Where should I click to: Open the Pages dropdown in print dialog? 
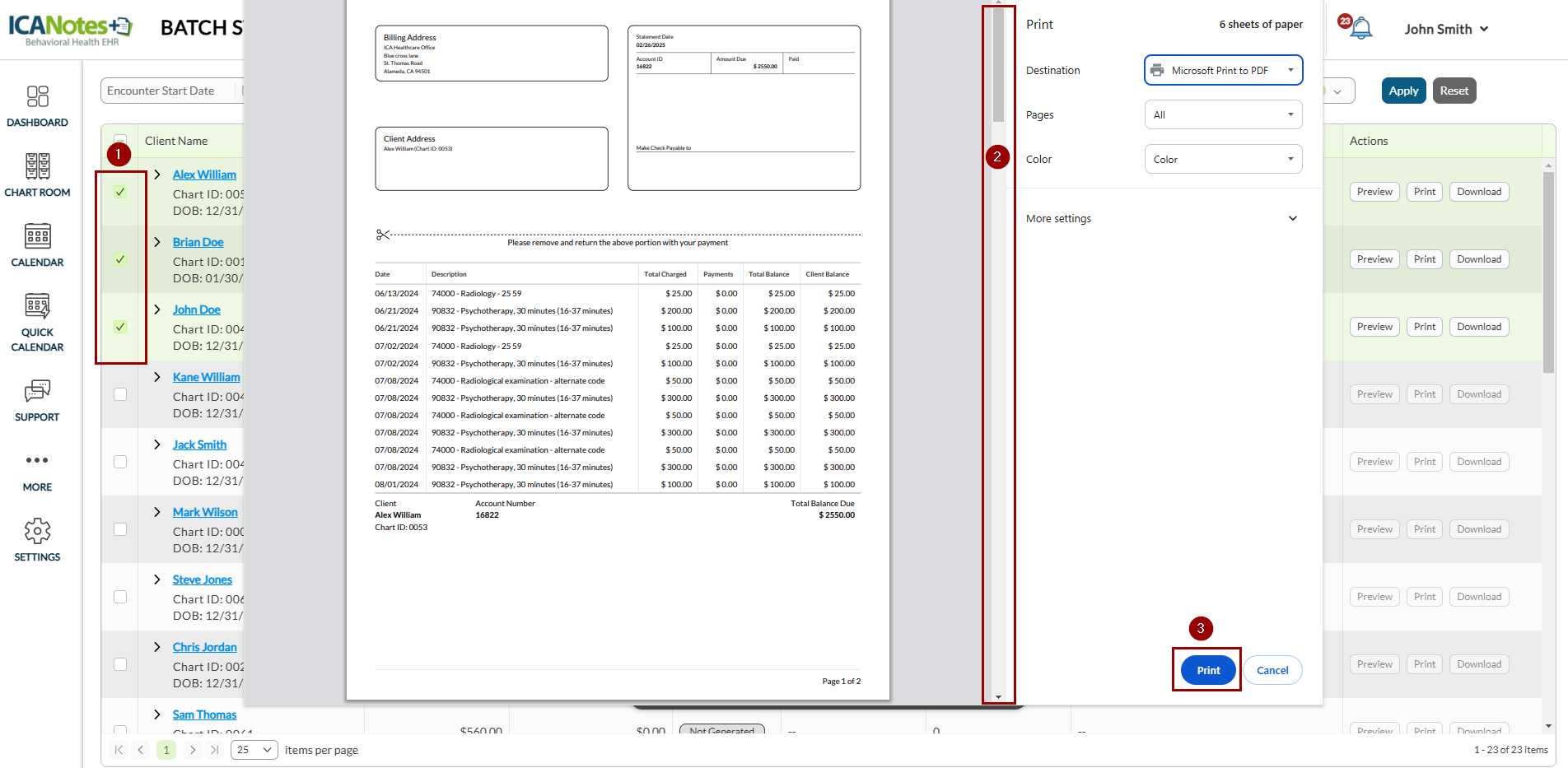tap(1223, 115)
